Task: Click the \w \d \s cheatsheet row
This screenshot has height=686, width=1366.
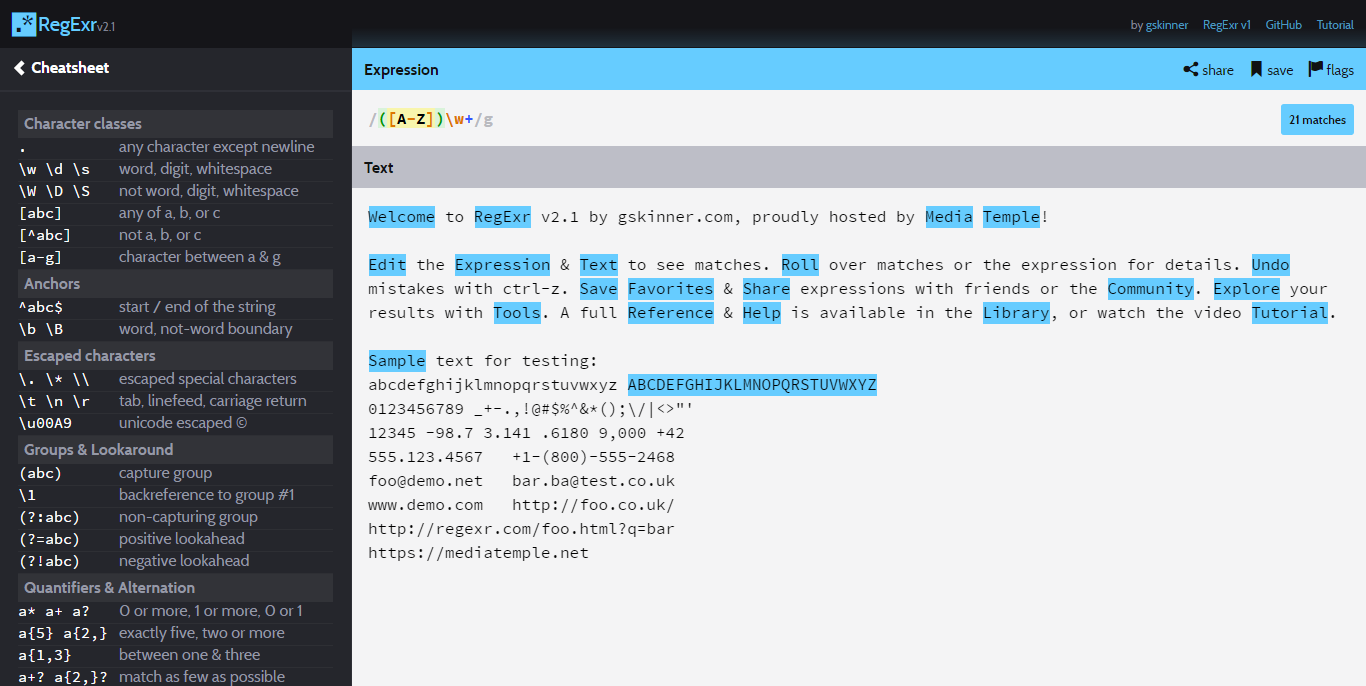Action: [175, 169]
